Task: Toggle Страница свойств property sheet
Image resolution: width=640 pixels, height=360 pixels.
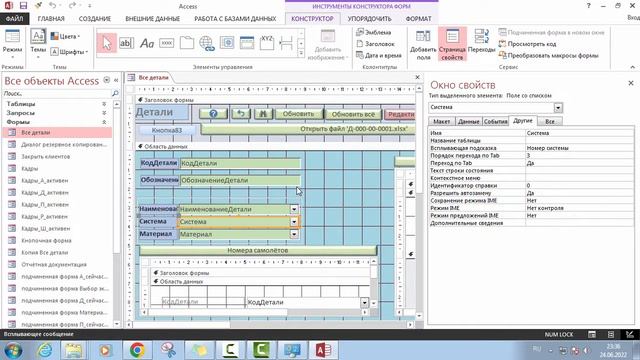Action: click(452, 44)
